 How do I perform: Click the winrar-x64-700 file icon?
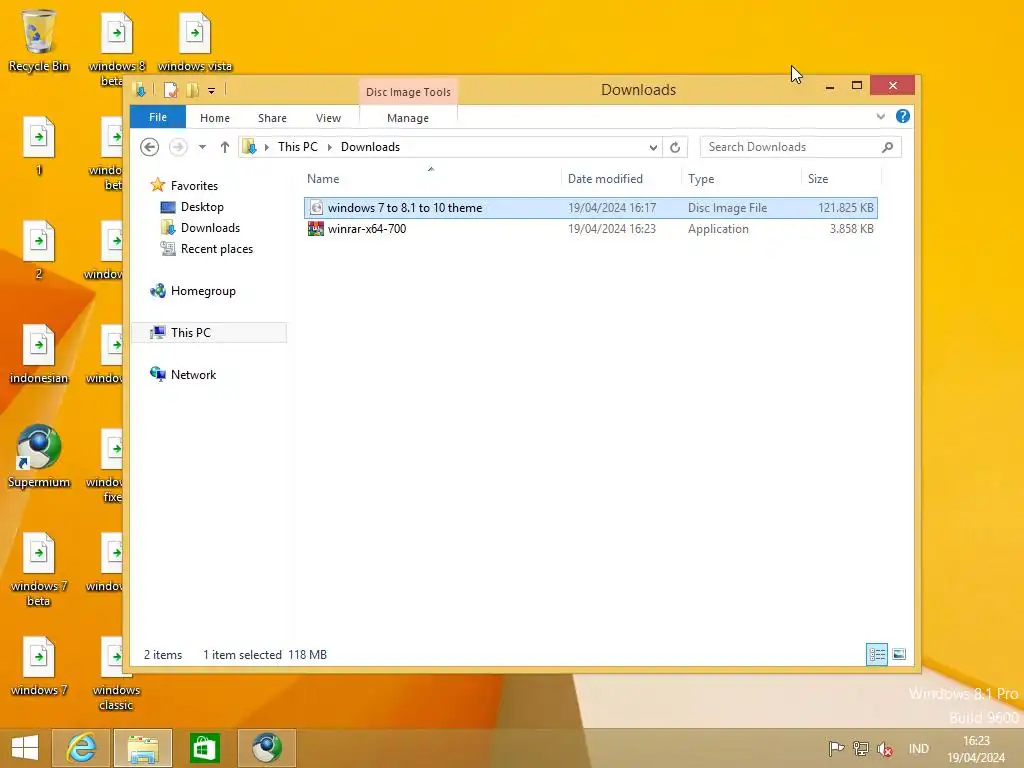[316, 229]
